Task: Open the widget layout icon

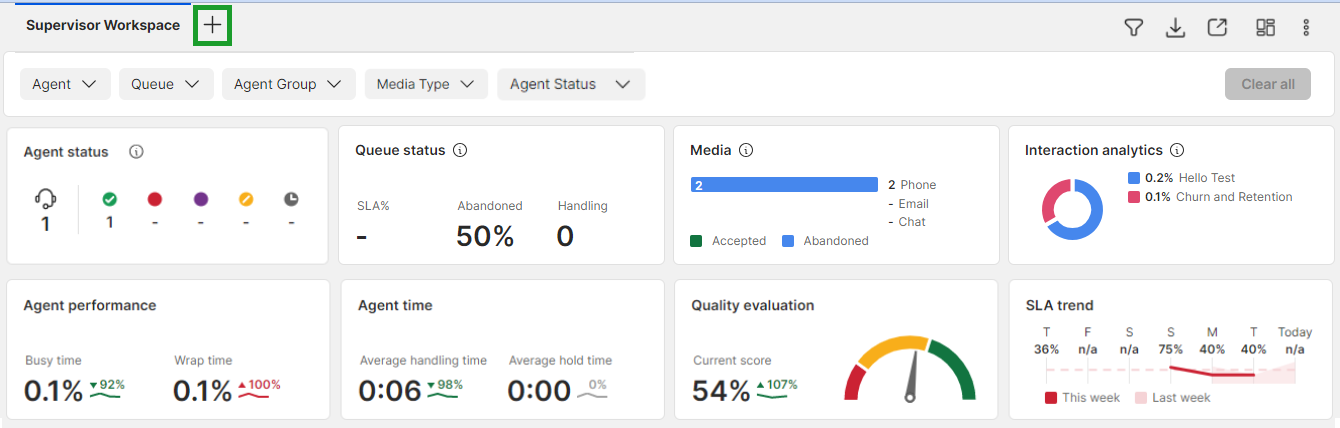Action: click(1265, 28)
